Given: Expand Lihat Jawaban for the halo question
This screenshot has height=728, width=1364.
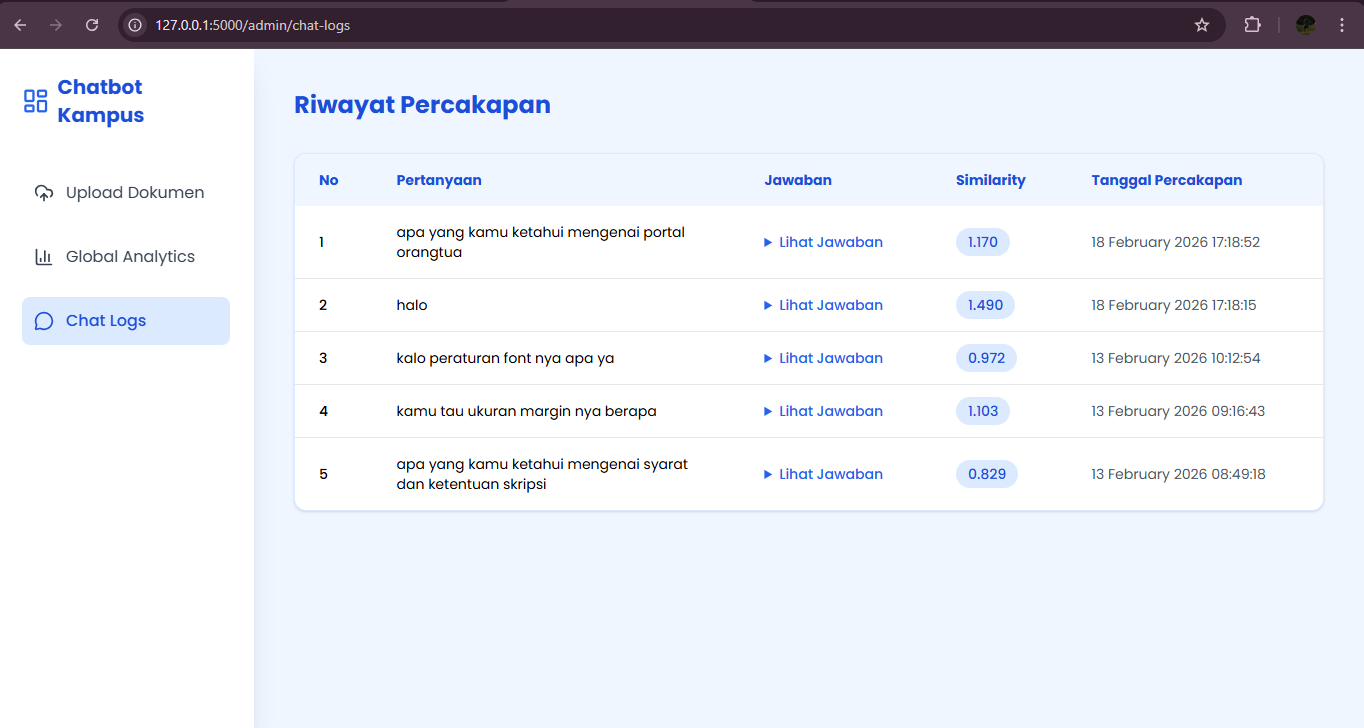Looking at the screenshot, I should 822,305.
